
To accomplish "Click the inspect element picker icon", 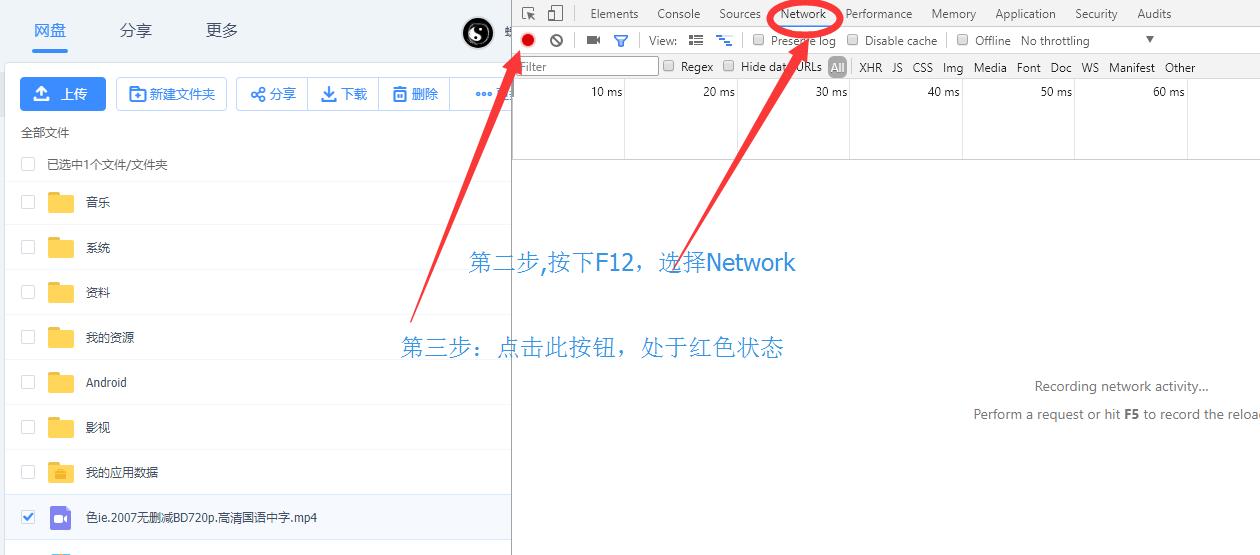I will pyautogui.click(x=529, y=14).
